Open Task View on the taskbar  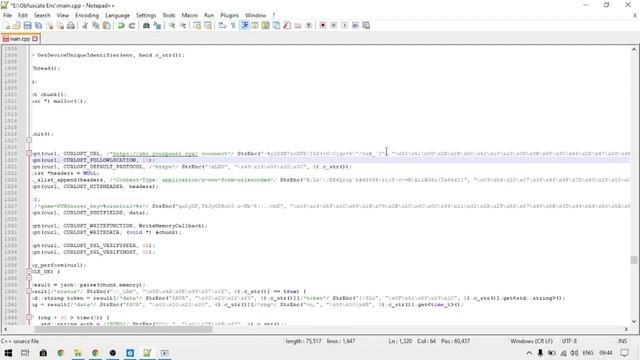click(25, 353)
